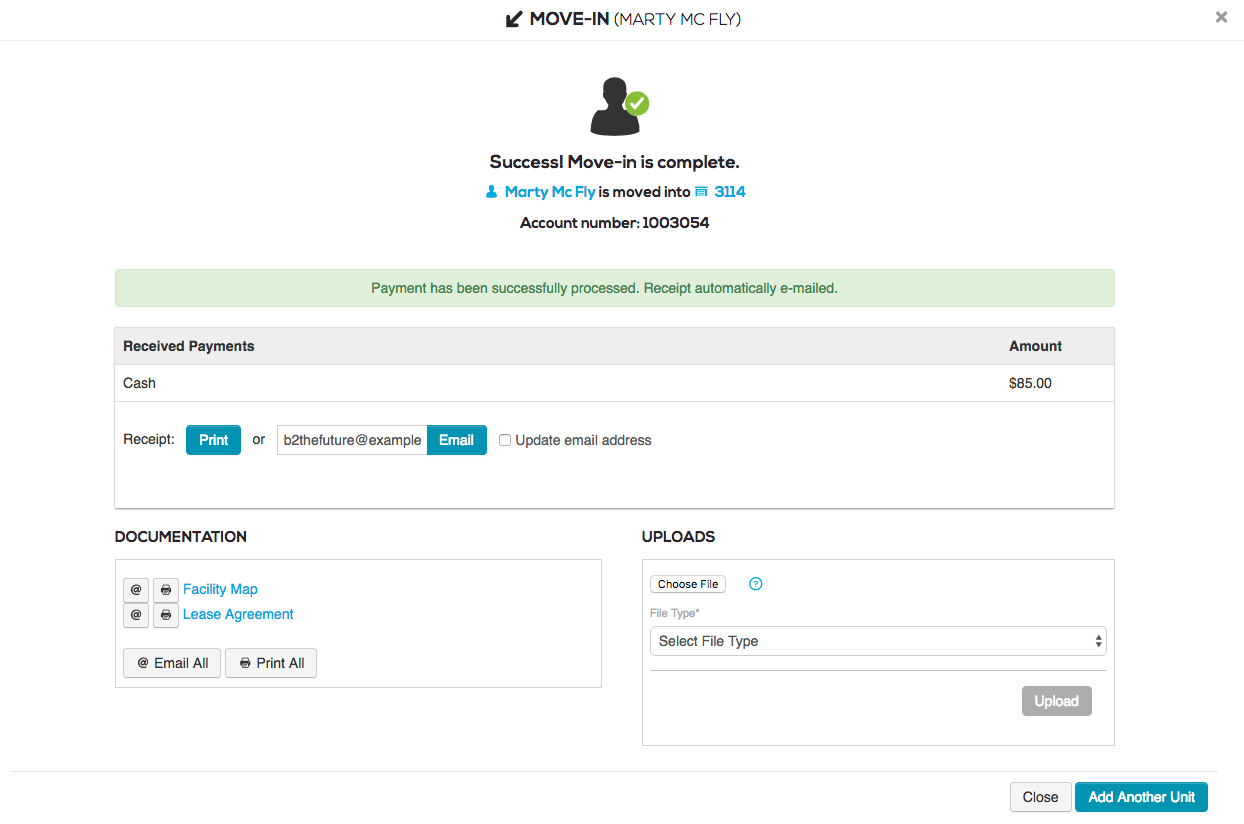Click the upload help question mark icon
This screenshot has width=1244, height=824.
(x=756, y=584)
